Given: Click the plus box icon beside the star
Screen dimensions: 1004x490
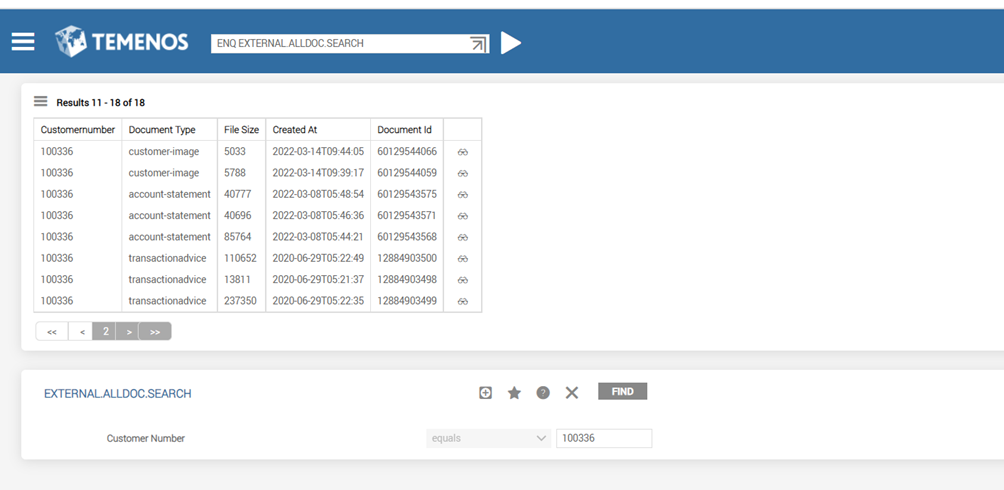Looking at the screenshot, I should point(485,393).
